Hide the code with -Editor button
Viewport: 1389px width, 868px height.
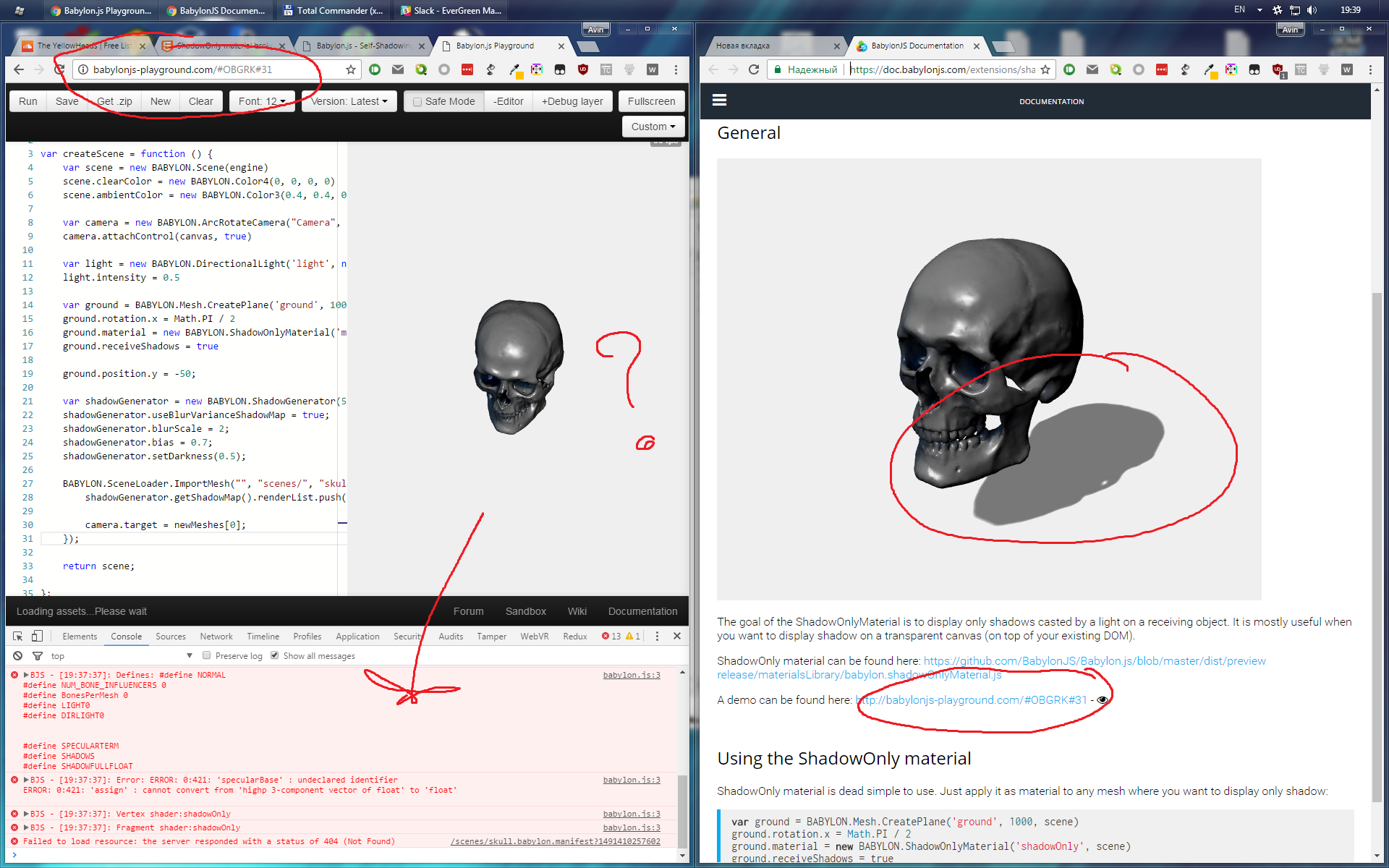pyautogui.click(x=509, y=101)
